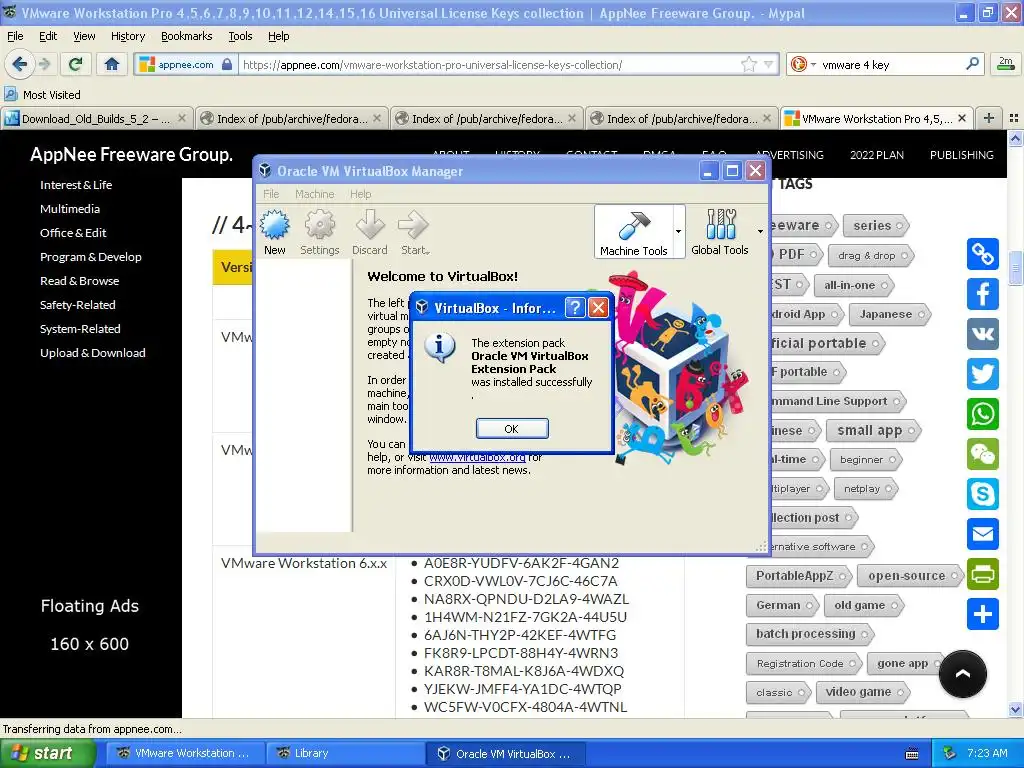The image size is (1024, 768).
Task: Click the search magnifier icon
Action: 972,64
